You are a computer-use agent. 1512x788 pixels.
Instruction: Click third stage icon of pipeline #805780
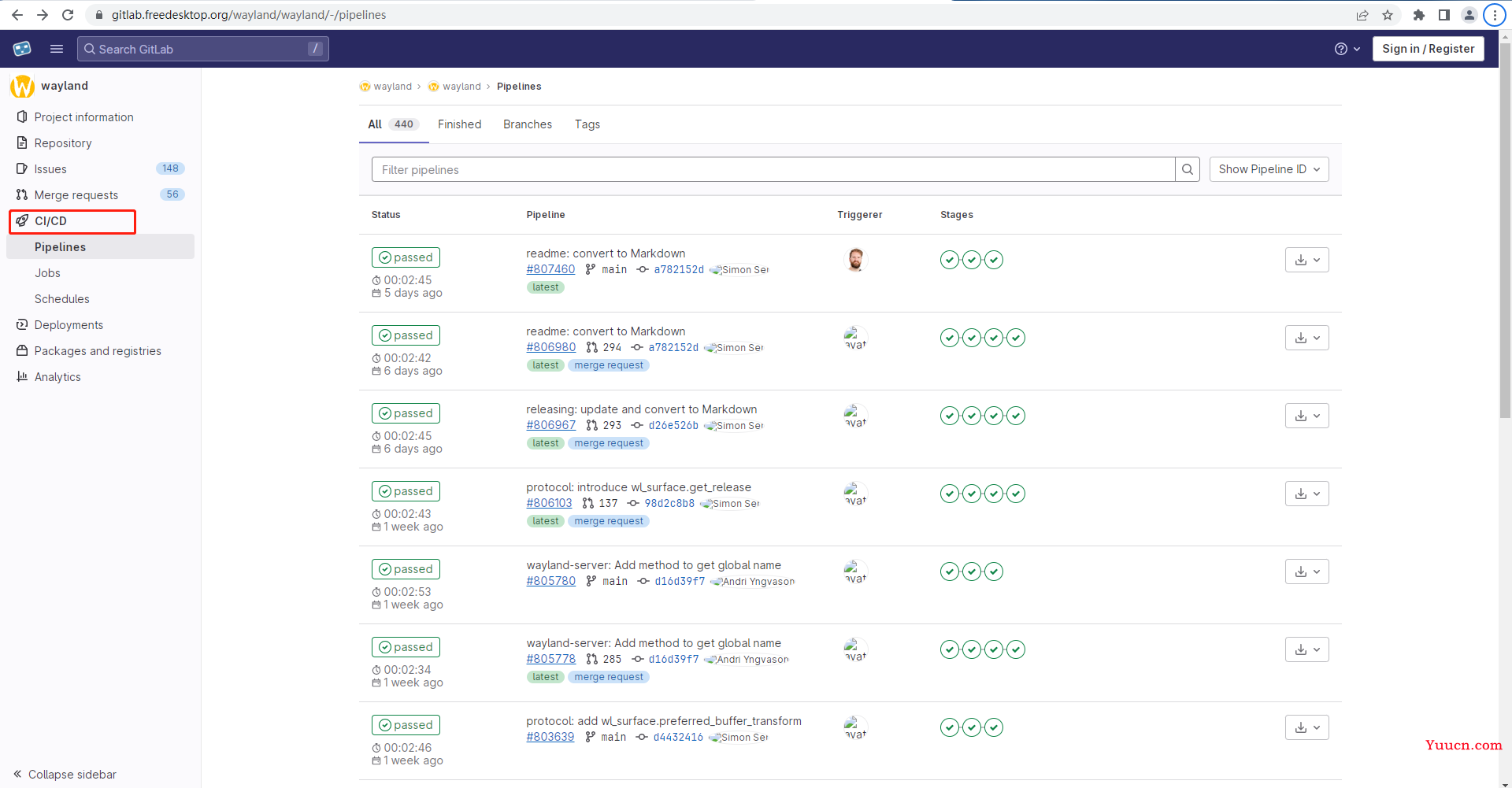pyautogui.click(x=994, y=572)
